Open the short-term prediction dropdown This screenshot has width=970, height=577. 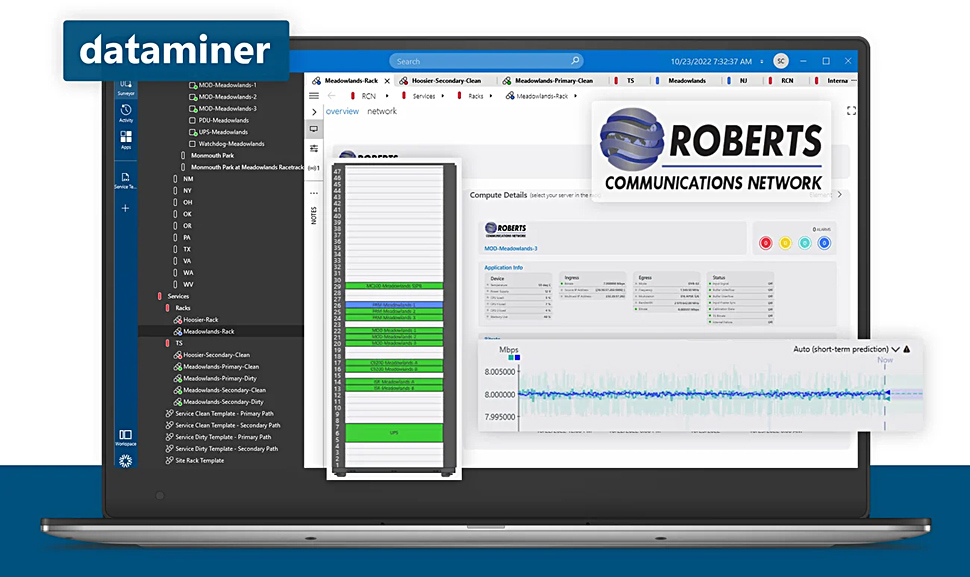point(896,350)
